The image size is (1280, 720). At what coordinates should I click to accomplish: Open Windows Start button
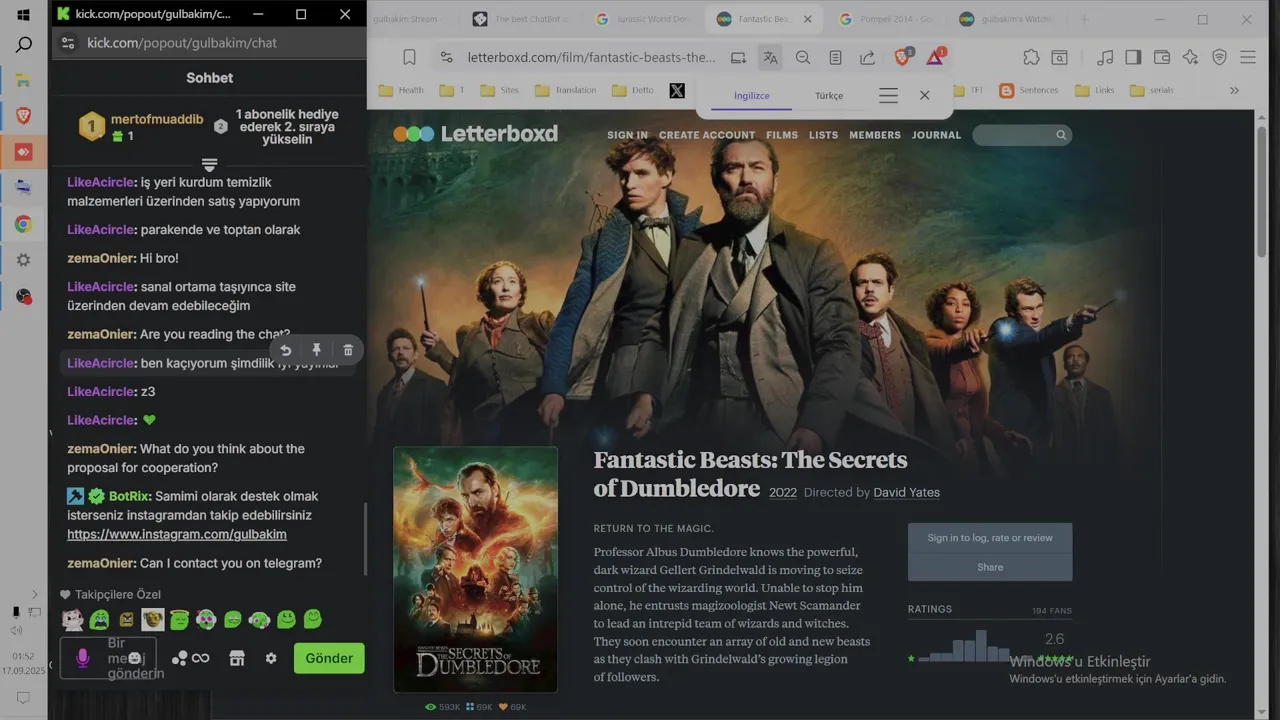[23, 15]
